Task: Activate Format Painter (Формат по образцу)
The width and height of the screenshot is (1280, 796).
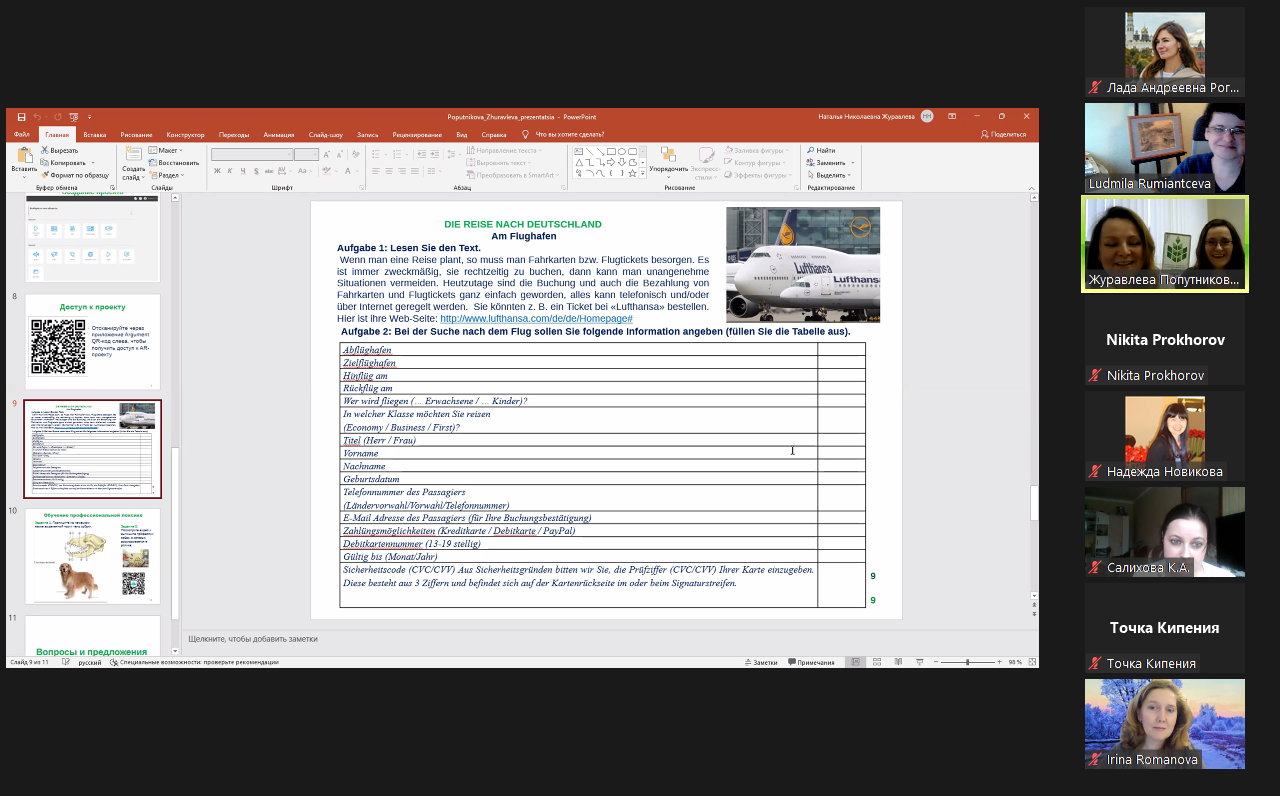Action: [x=74, y=175]
